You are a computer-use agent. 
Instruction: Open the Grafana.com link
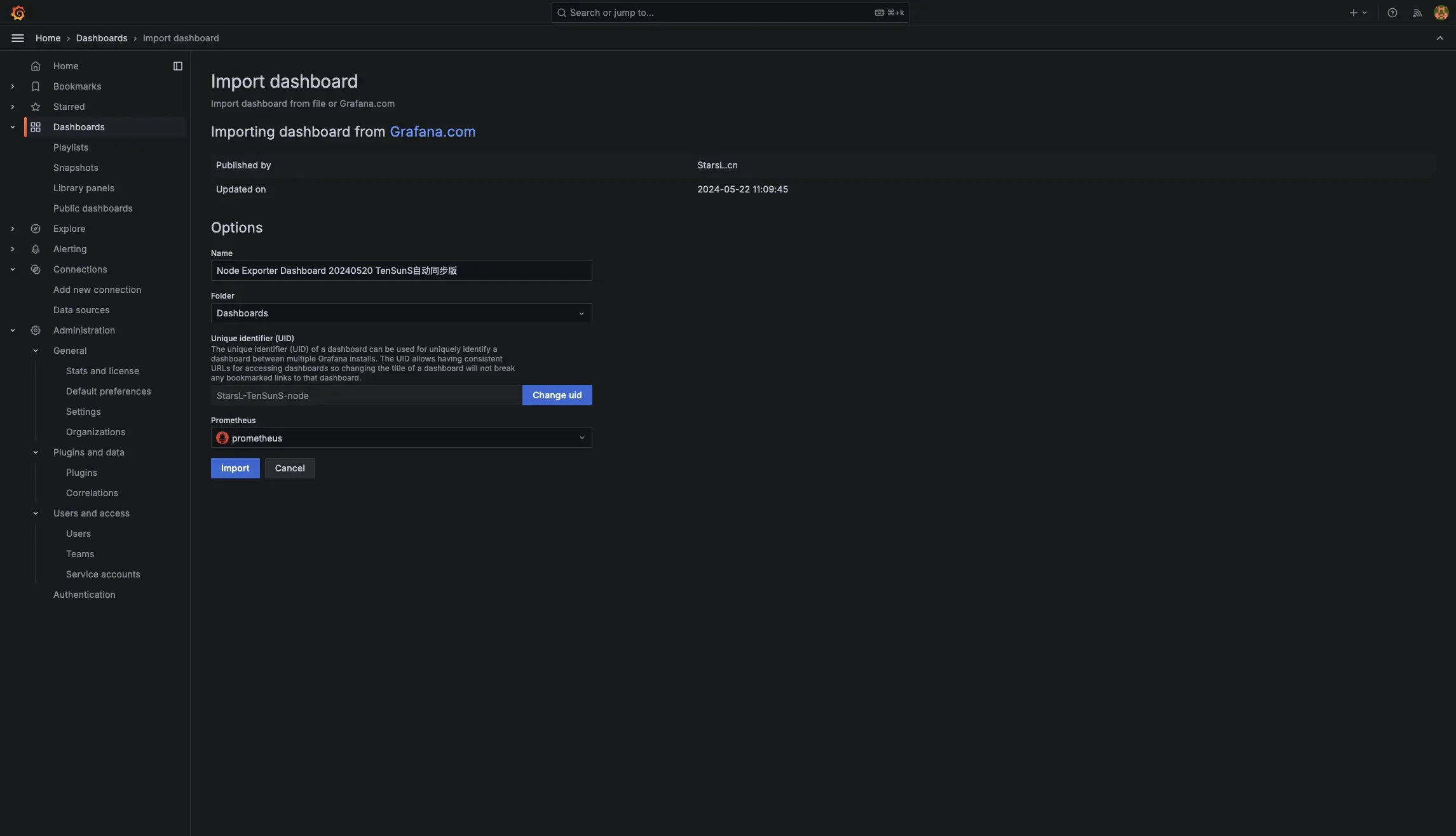[432, 131]
